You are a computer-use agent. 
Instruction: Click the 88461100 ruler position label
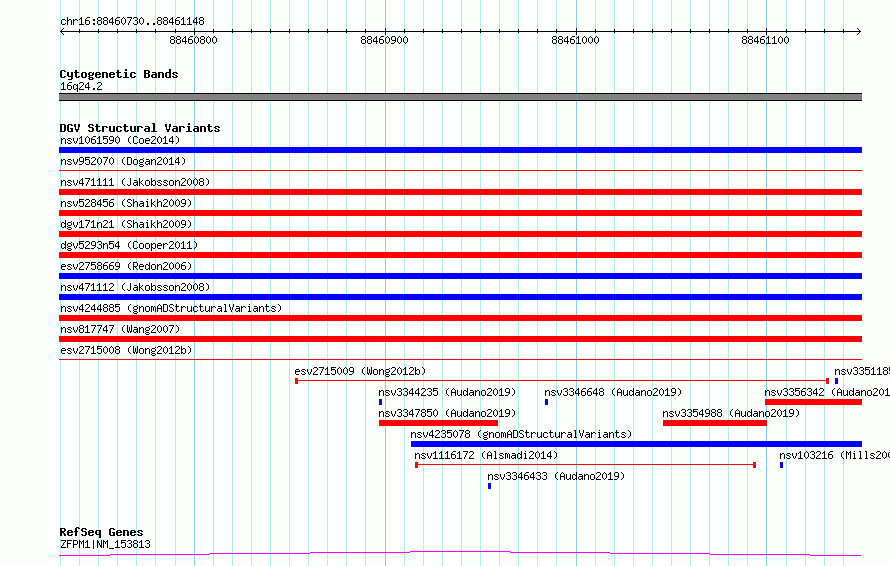click(x=765, y=40)
